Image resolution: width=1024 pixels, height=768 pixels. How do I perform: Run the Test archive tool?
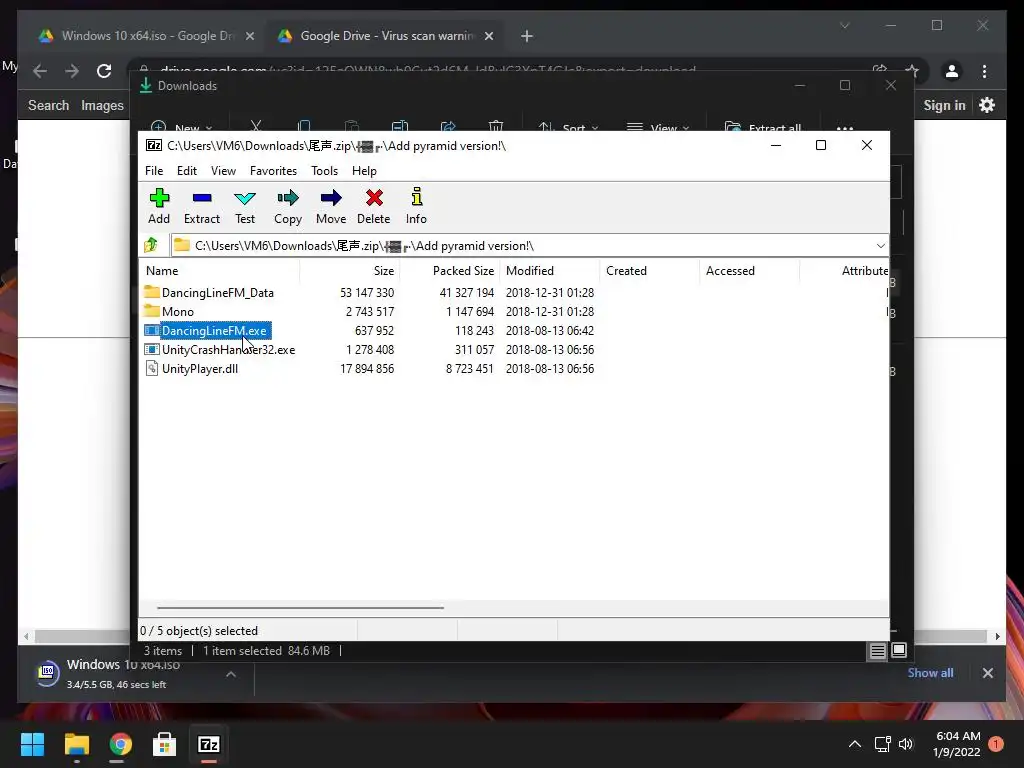(x=245, y=206)
